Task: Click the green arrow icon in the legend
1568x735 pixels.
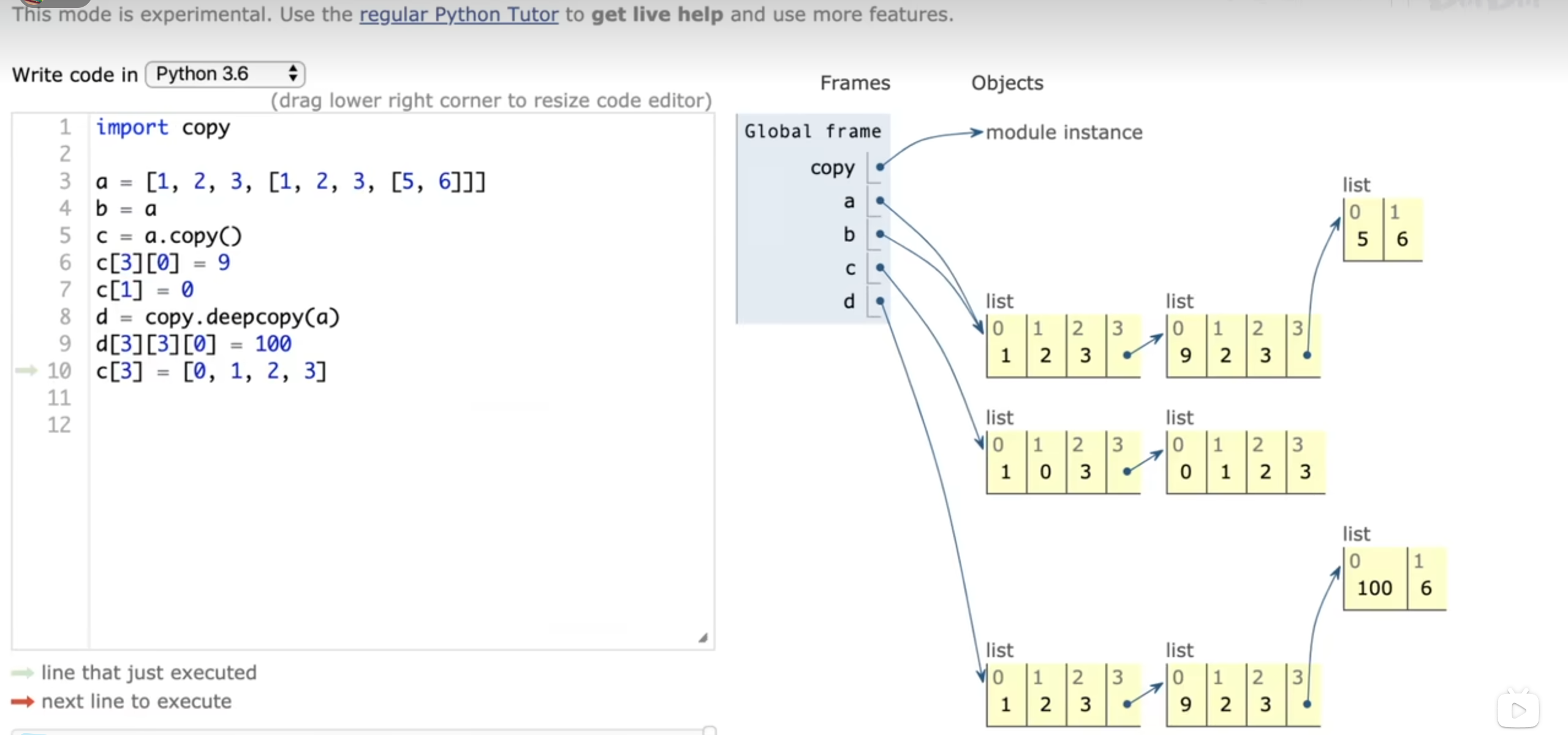Action: coord(23,673)
